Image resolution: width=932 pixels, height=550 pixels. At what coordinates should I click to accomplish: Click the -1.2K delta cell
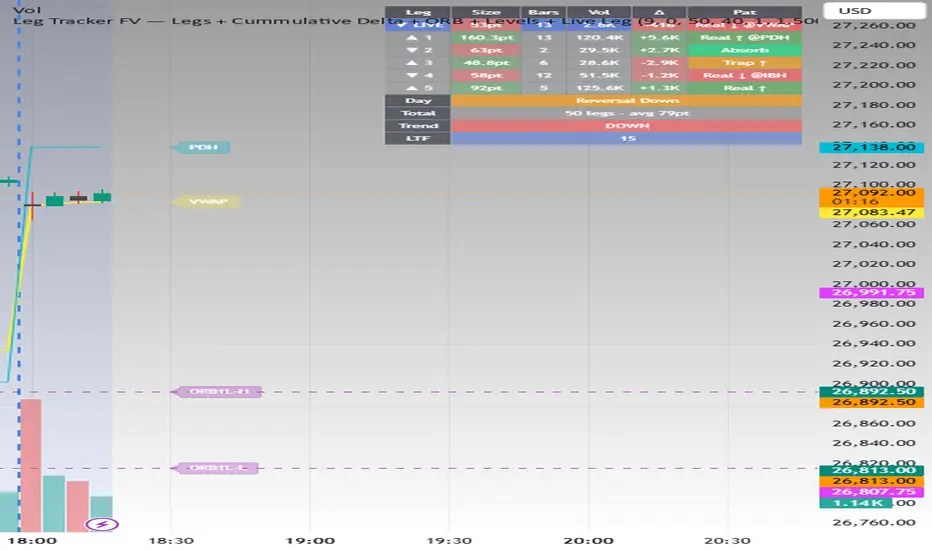[659, 76]
